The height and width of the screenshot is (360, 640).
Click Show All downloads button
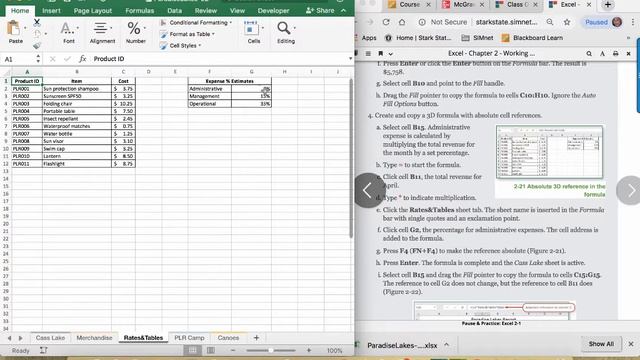coord(600,344)
